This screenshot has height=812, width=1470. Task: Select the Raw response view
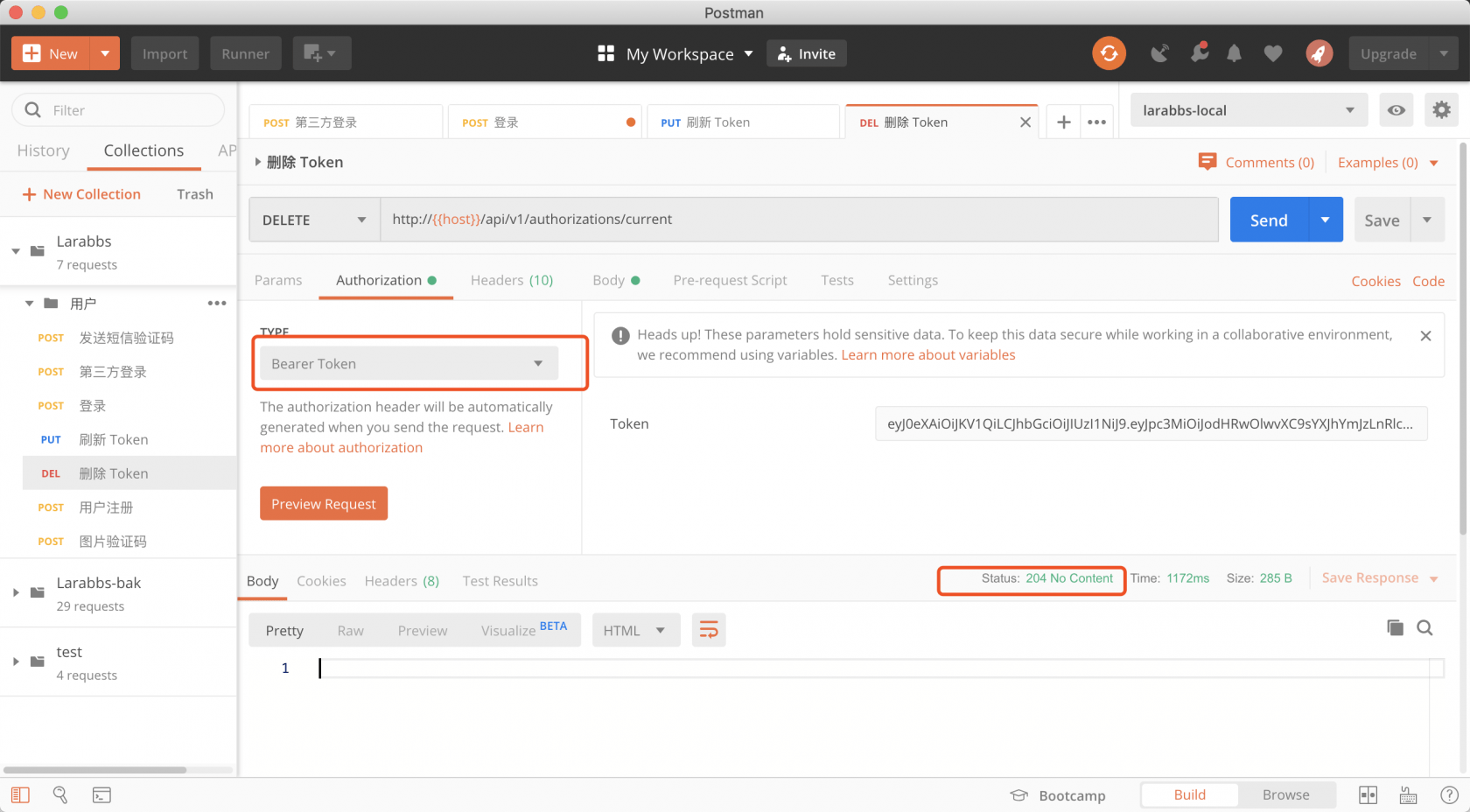click(350, 630)
